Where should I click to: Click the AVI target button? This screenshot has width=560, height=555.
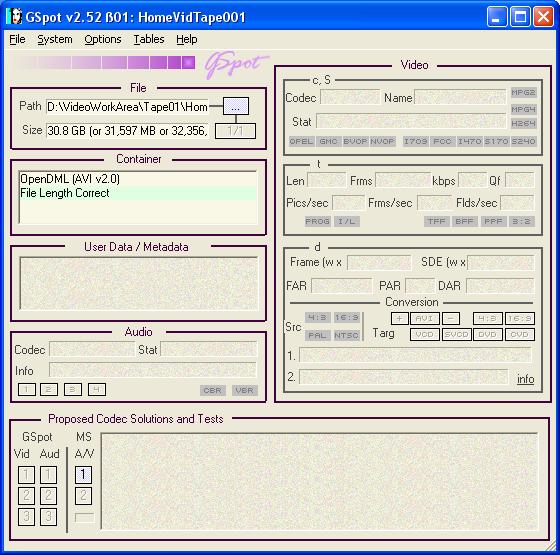pos(425,318)
